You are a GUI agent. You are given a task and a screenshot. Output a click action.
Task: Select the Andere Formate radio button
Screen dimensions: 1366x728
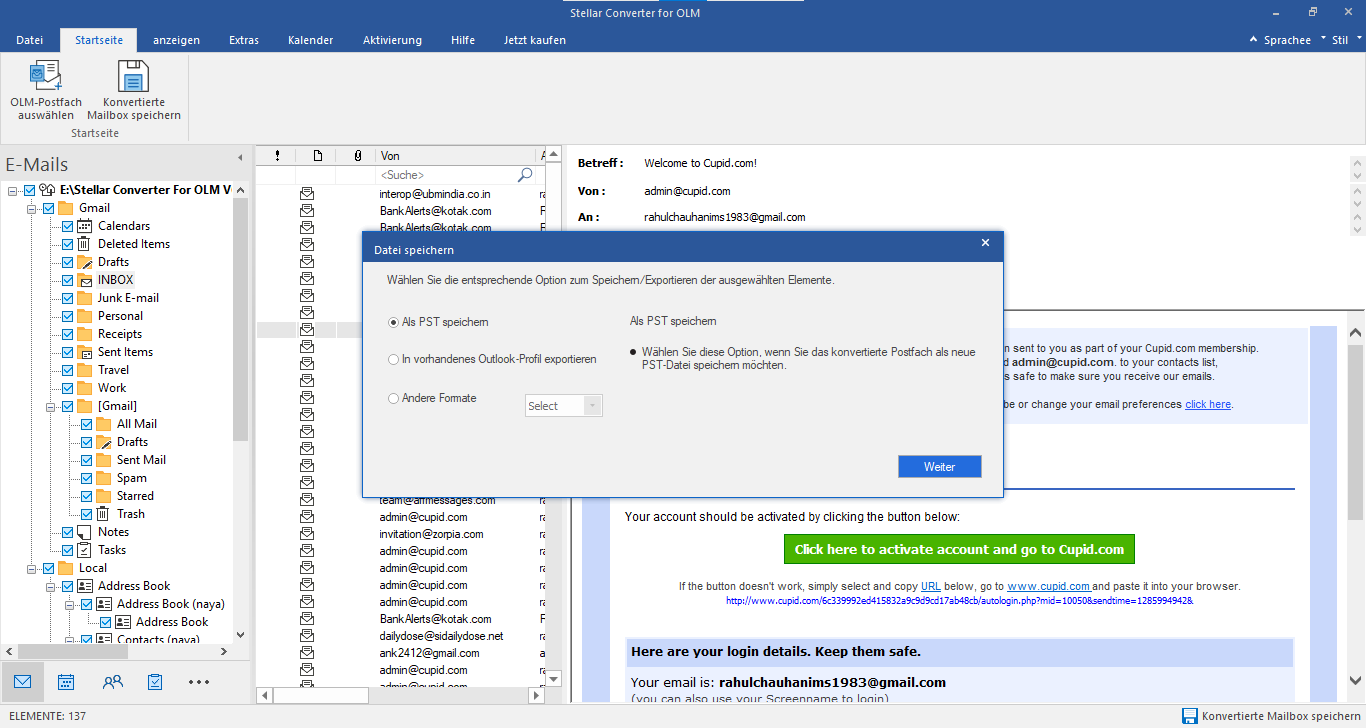tap(393, 398)
